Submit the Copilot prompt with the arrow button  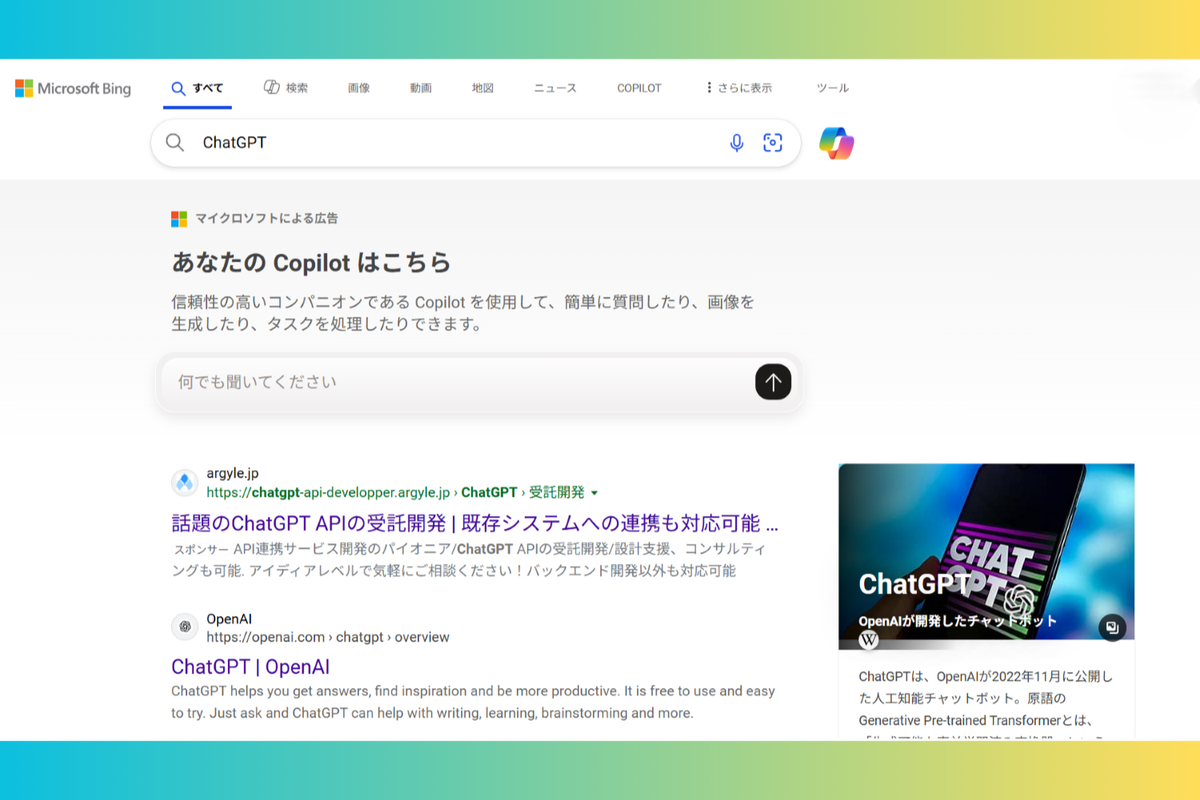click(x=773, y=382)
